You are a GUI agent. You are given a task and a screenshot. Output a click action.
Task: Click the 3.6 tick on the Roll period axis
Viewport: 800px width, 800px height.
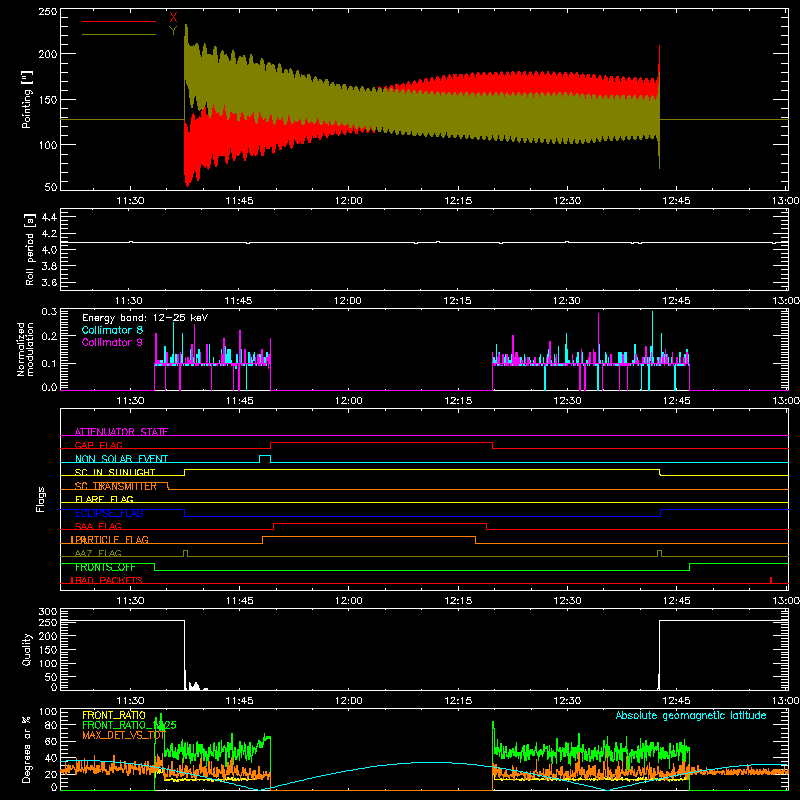tap(49, 283)
